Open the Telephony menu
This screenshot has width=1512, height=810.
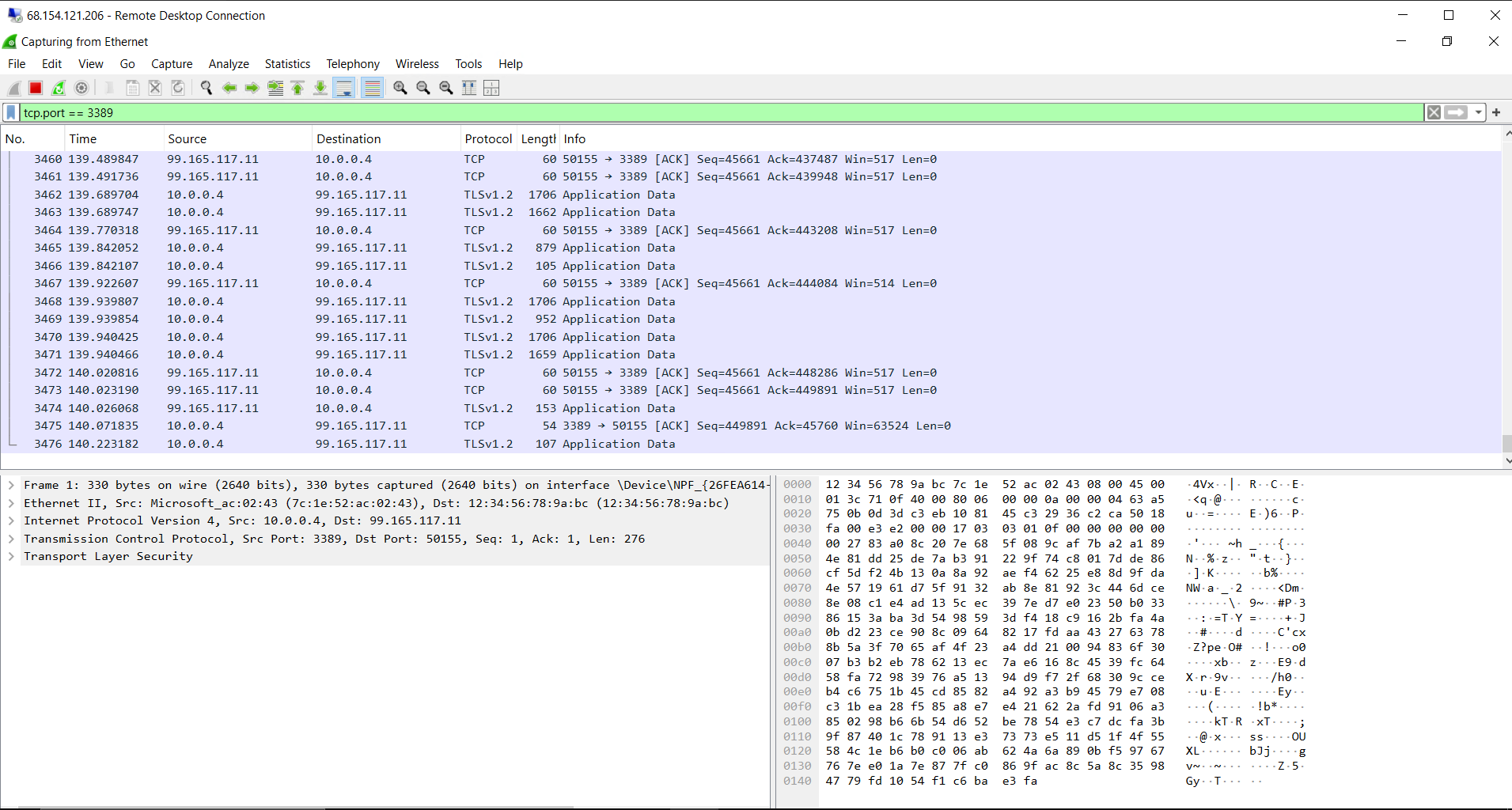[353, 64]
